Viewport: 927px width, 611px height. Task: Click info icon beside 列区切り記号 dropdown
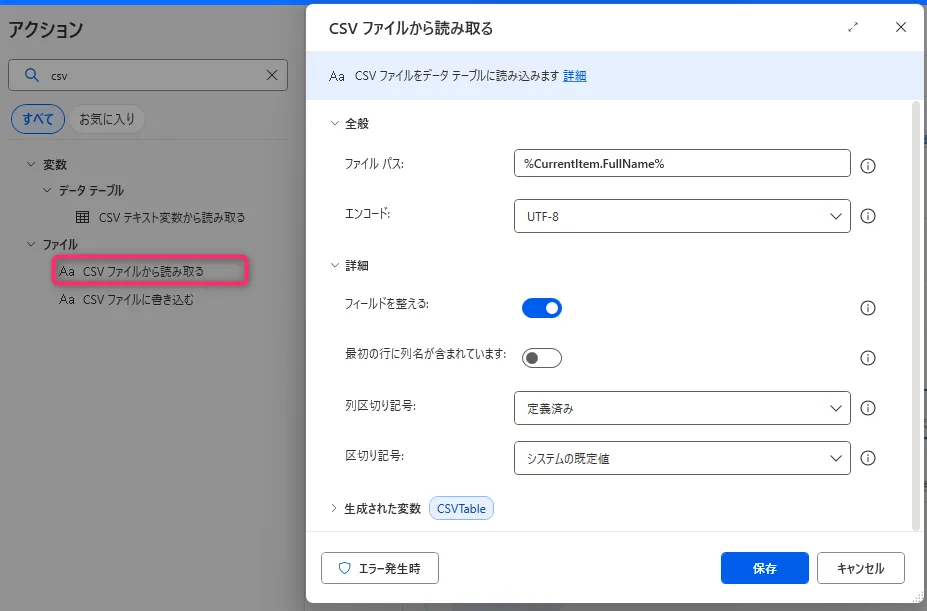[x=868, y=408]
